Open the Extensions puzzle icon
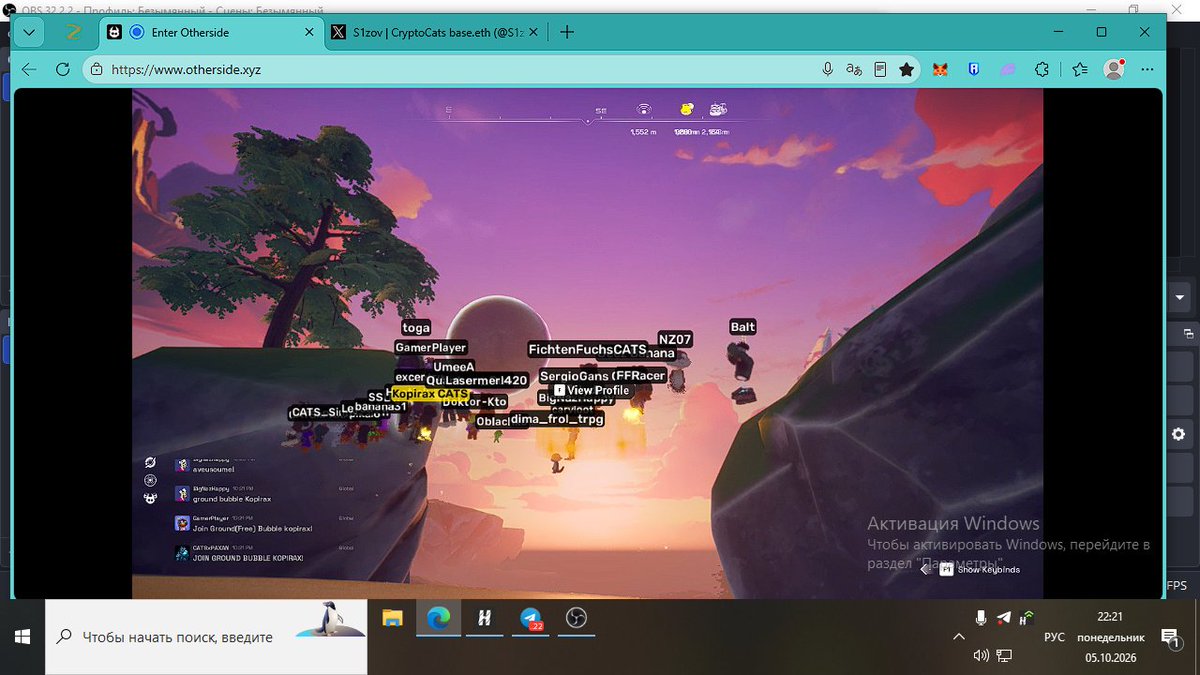The image size is (1200, 675). pos(1041,70)
